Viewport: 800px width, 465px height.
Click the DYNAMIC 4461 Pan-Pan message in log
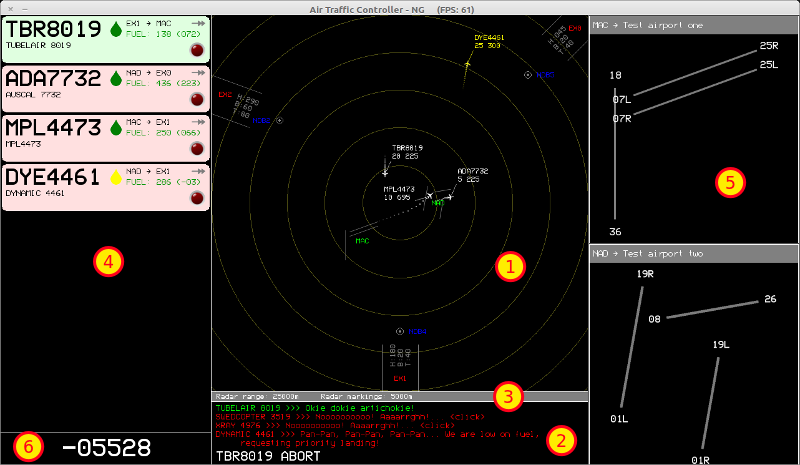coord(380,434)
